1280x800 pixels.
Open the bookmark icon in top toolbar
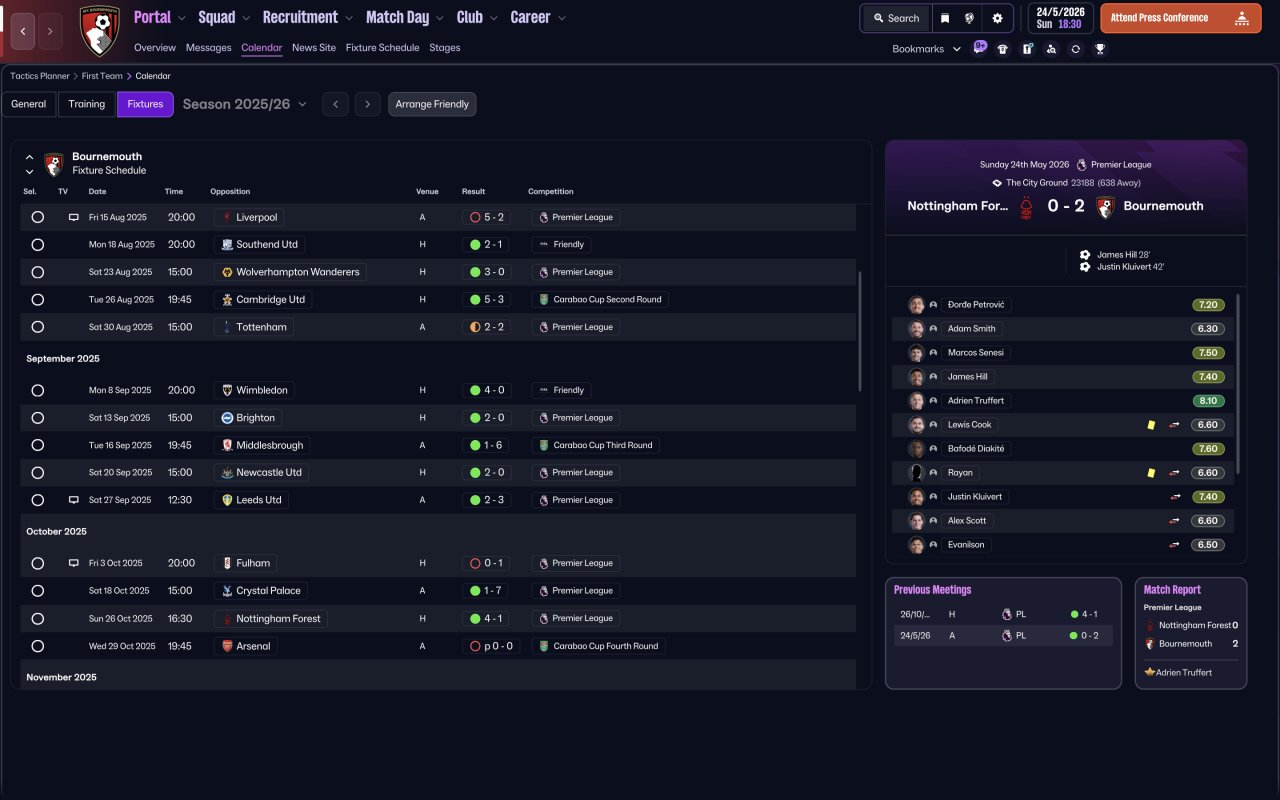coord(945,18)
